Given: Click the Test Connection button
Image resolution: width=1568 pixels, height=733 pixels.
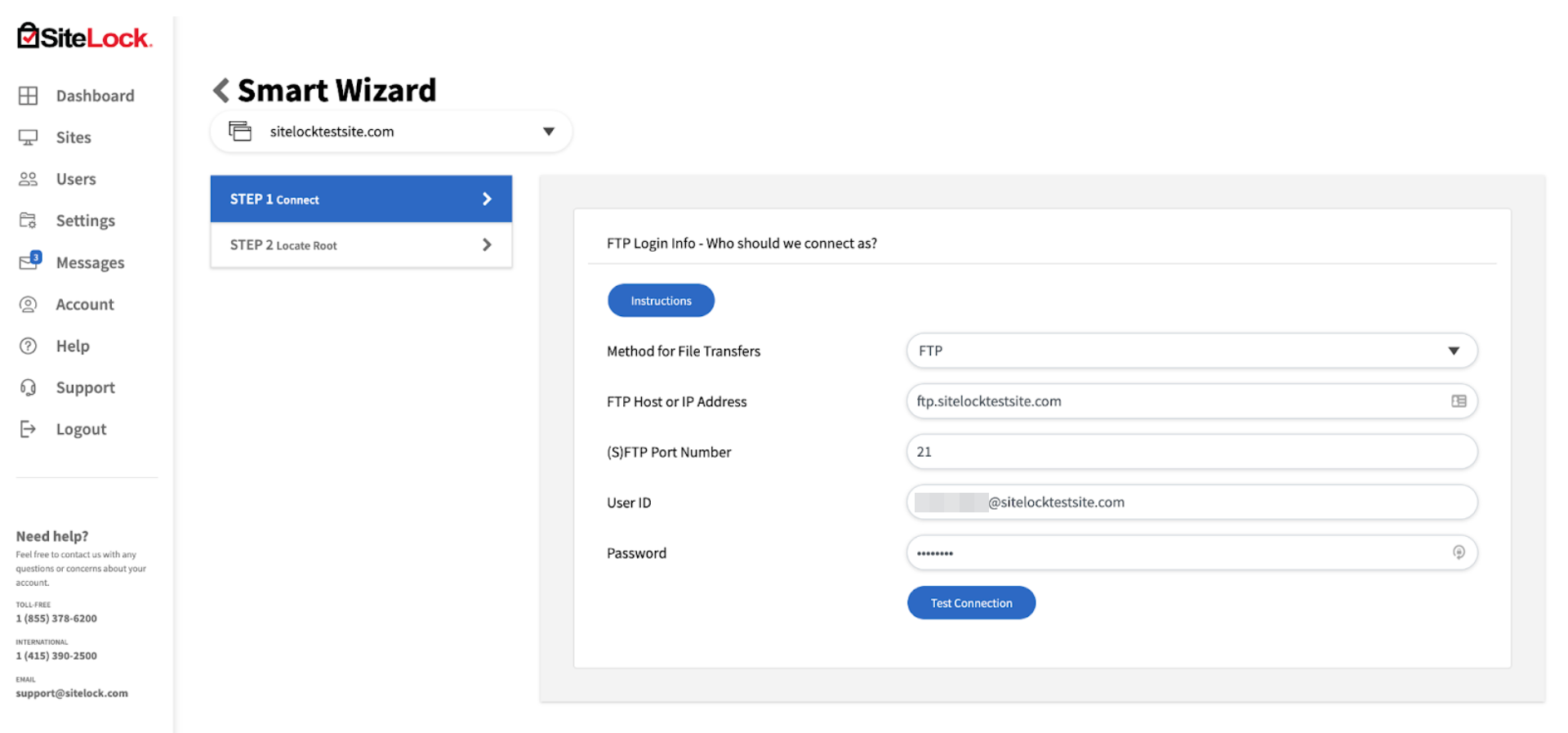Looking at the screenshot, I should pos(971,603).
